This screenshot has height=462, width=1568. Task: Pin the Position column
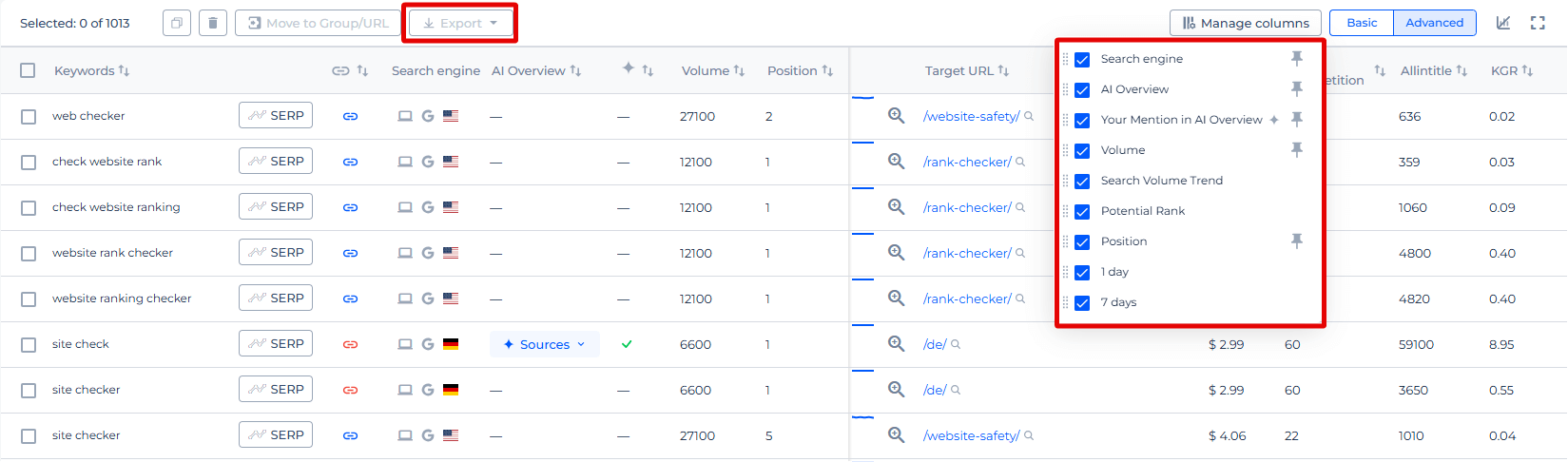click(x=1296, y=241)
